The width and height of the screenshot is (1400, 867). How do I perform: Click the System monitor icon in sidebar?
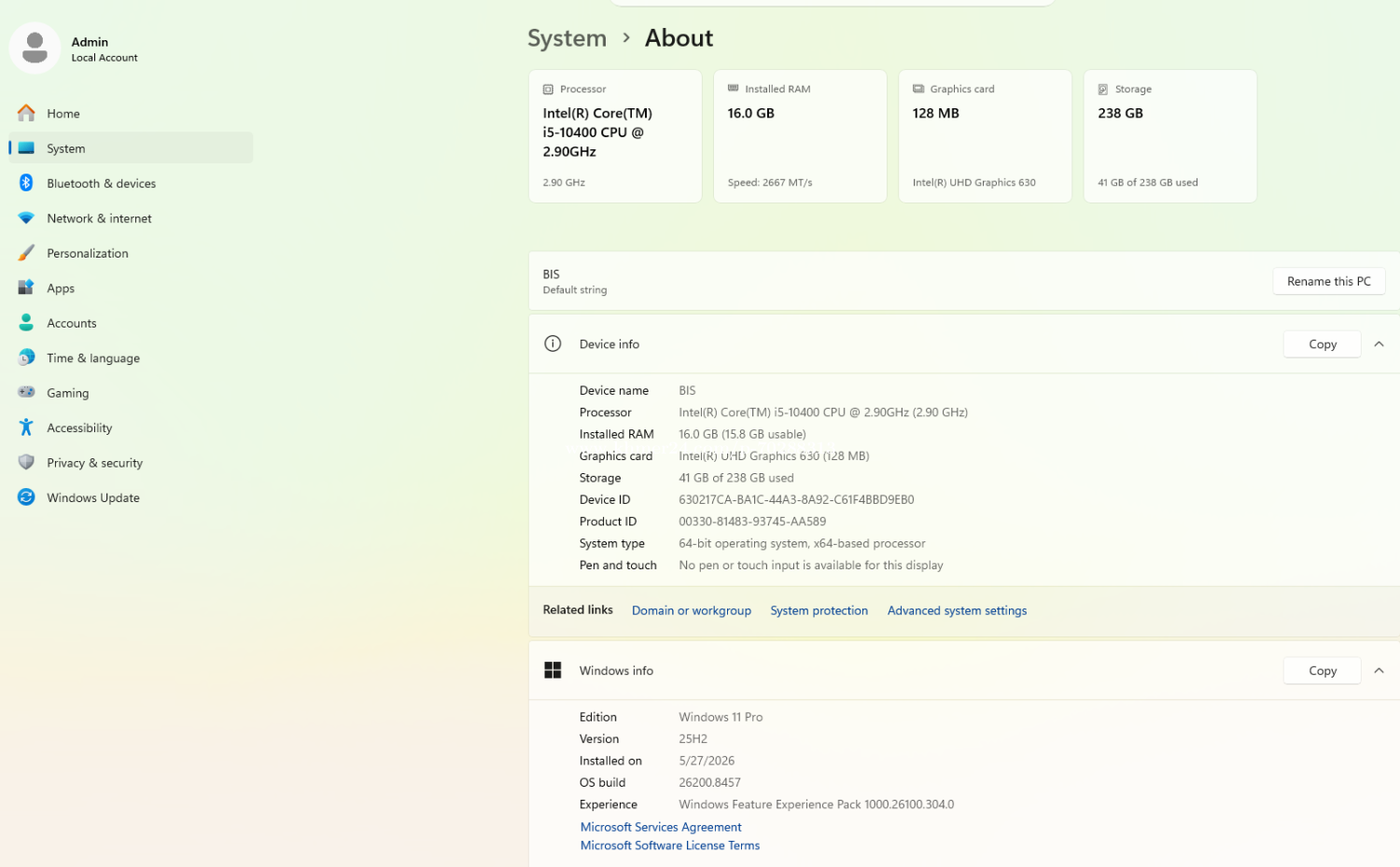(x=26, y=148)
